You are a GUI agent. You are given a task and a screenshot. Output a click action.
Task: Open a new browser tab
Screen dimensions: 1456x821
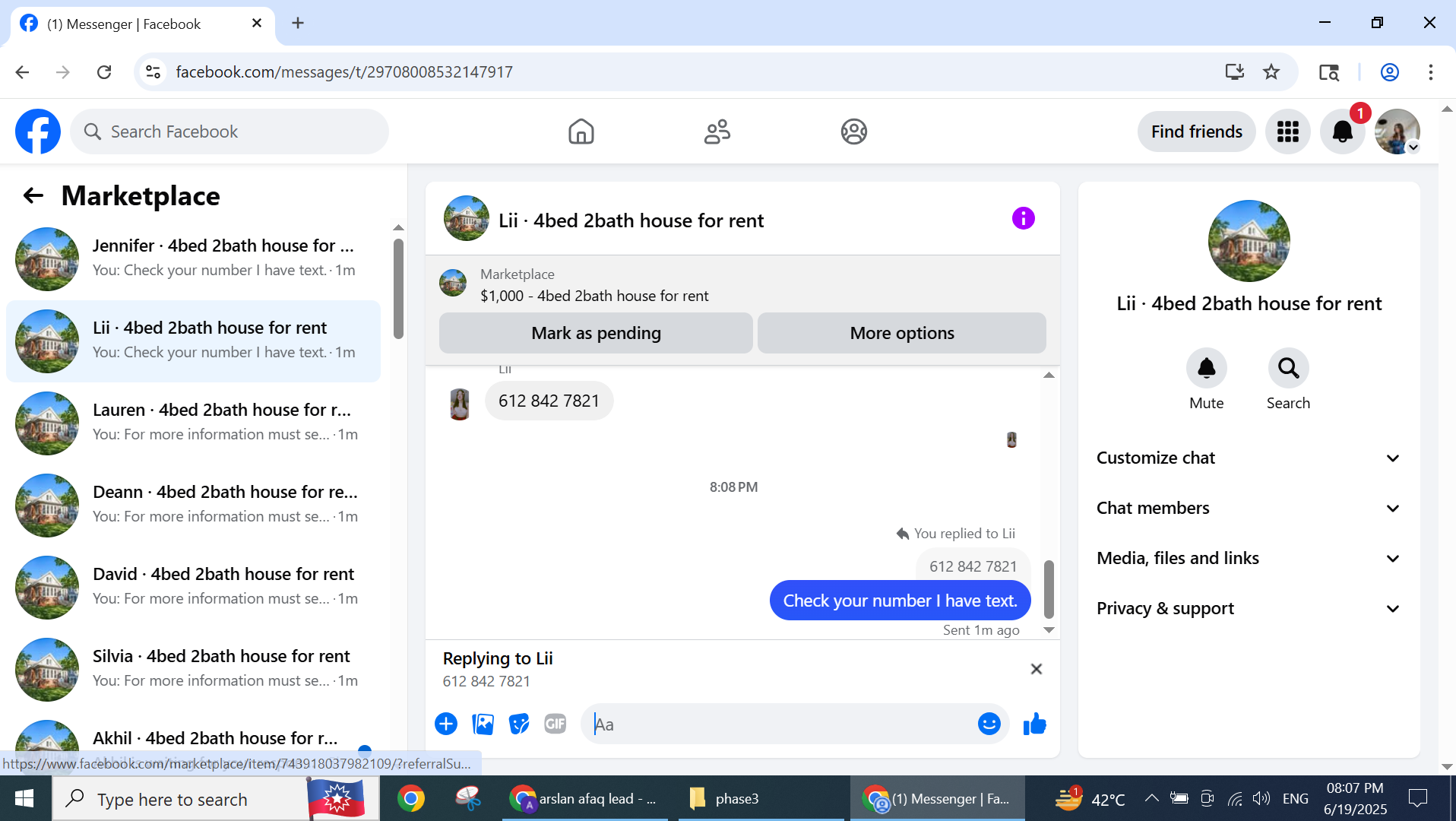[x=298, y=24]
